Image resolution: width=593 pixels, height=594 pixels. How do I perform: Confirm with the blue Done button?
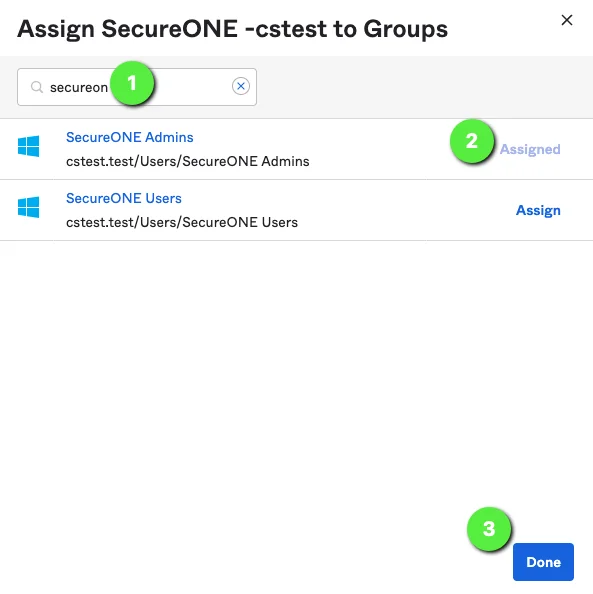click(543, 562)
